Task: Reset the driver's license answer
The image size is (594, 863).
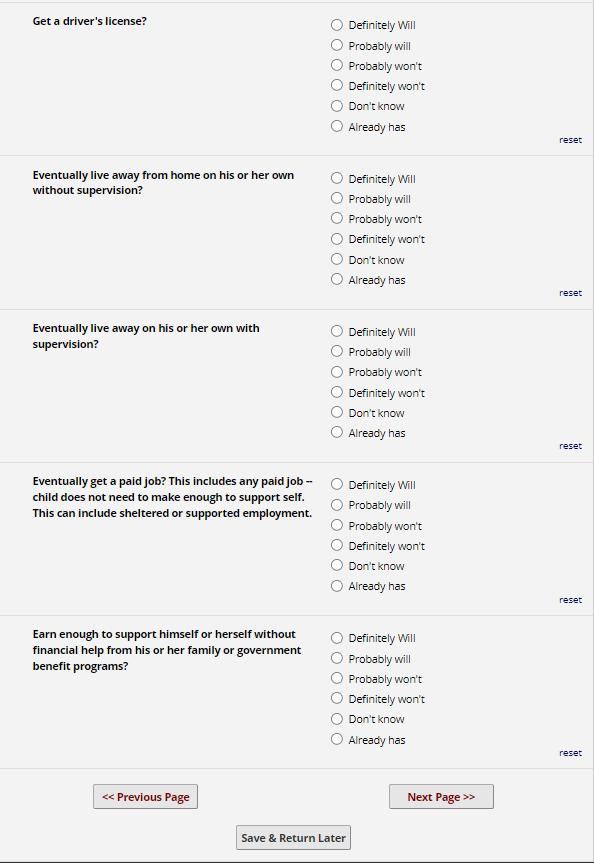Action: coord(570,140)
